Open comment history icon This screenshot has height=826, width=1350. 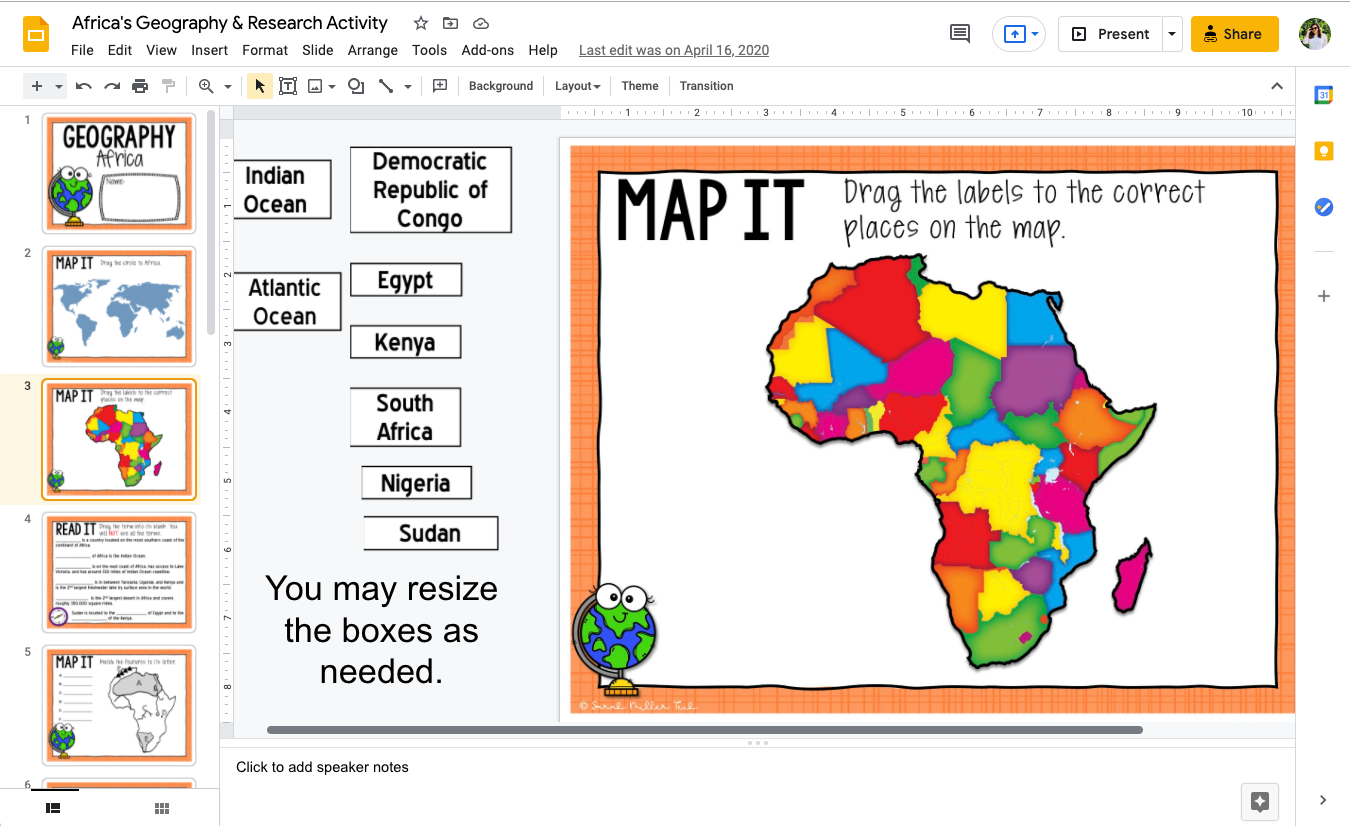coord(959,33)
